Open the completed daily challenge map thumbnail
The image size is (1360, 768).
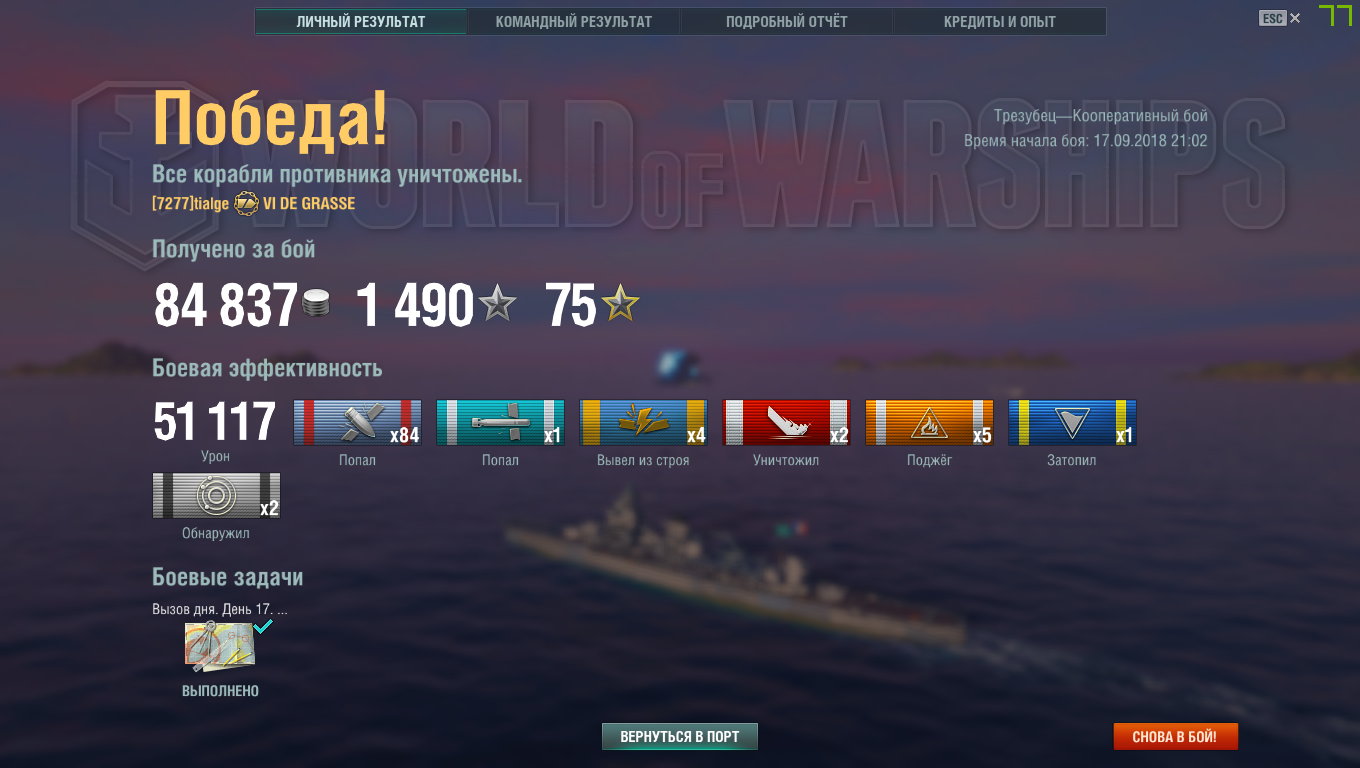[x=220, y=646]
